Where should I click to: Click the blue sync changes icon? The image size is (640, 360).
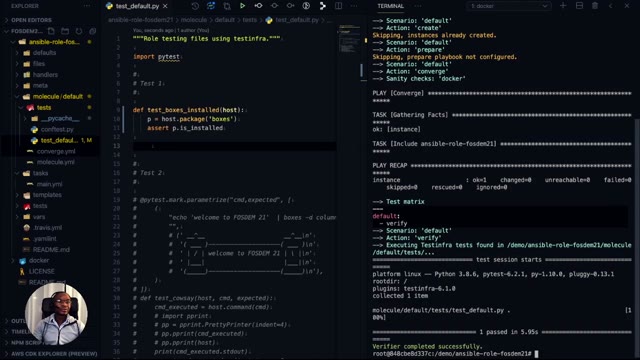pyautogui.click(x=211, y=6)
